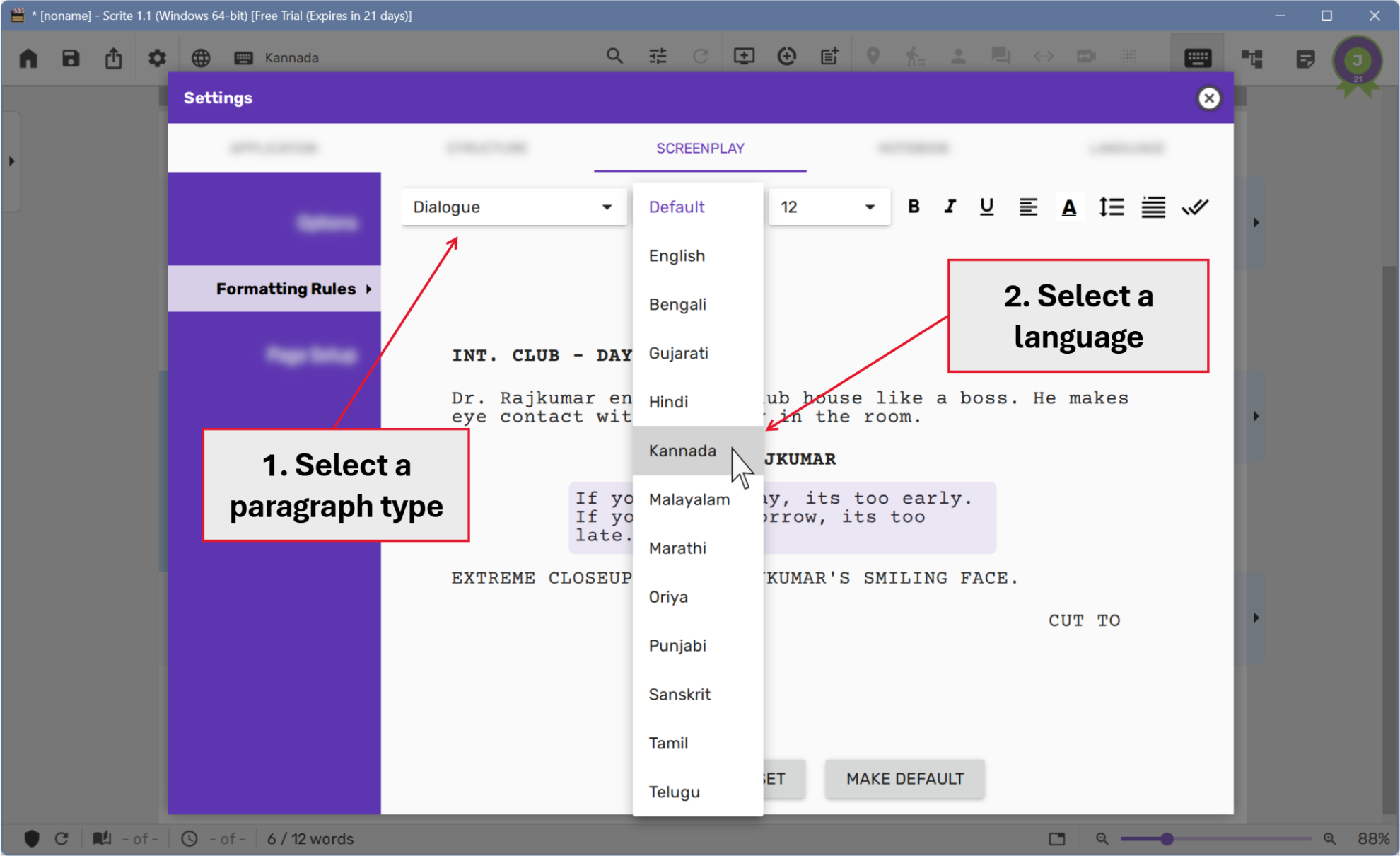Screen dimensions: 1400x856
Task: Expand the Formatting Rules section chevron
Action: point(368,289)
